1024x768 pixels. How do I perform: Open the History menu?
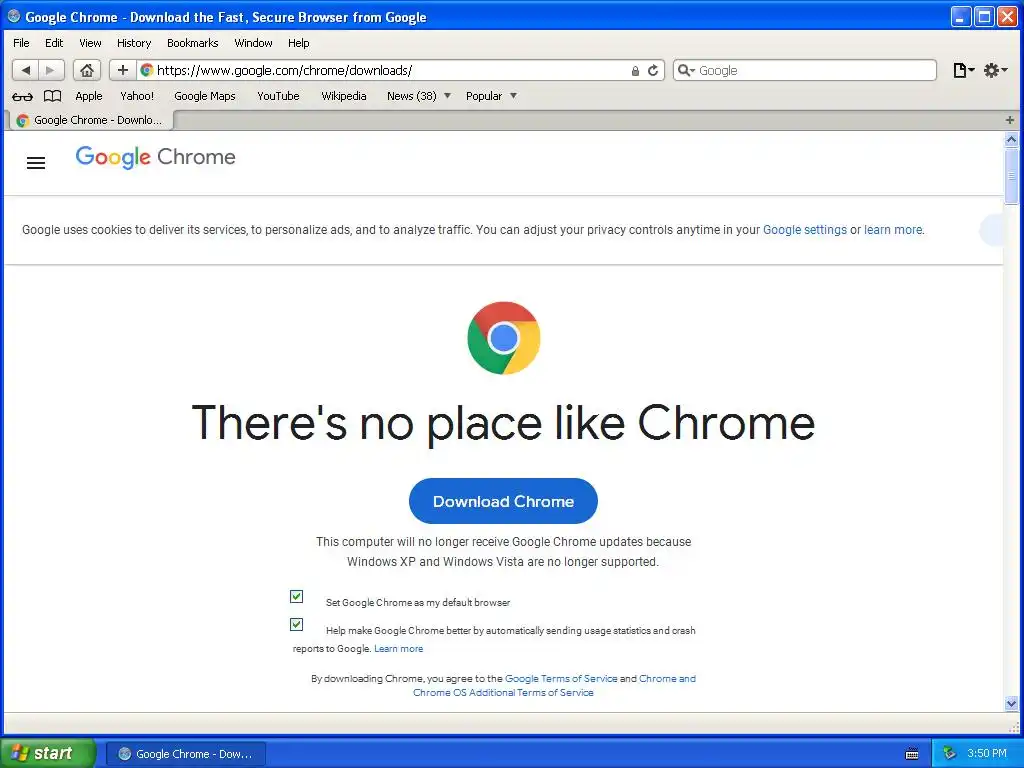[x=134, y=43]
